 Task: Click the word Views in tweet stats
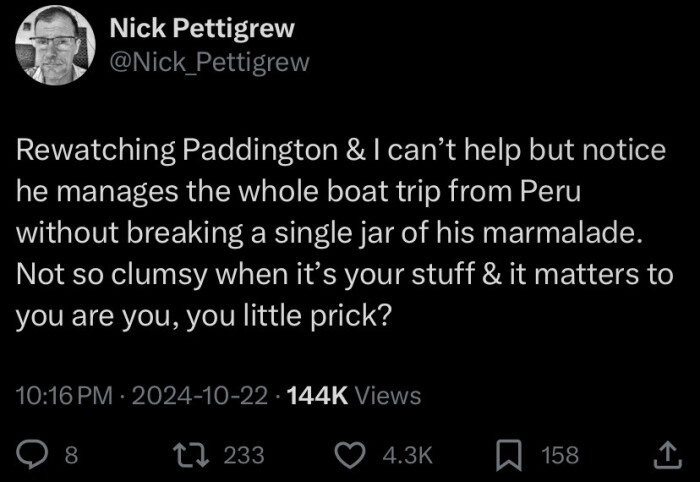pyautogui.click(x=388, y=396)
